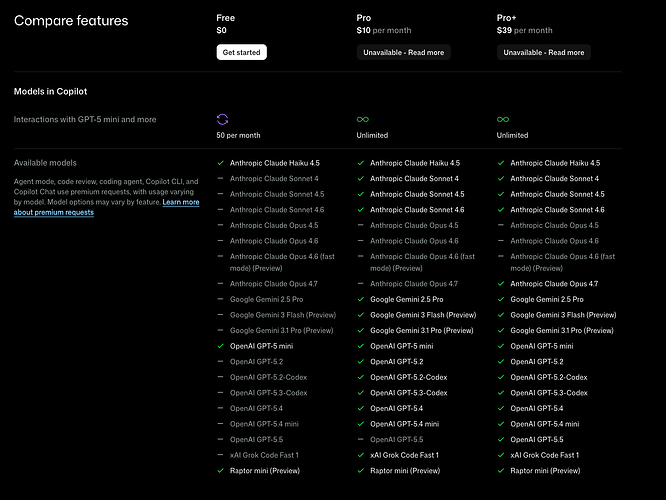Click the 50 per month text

[x=238, y=135]
